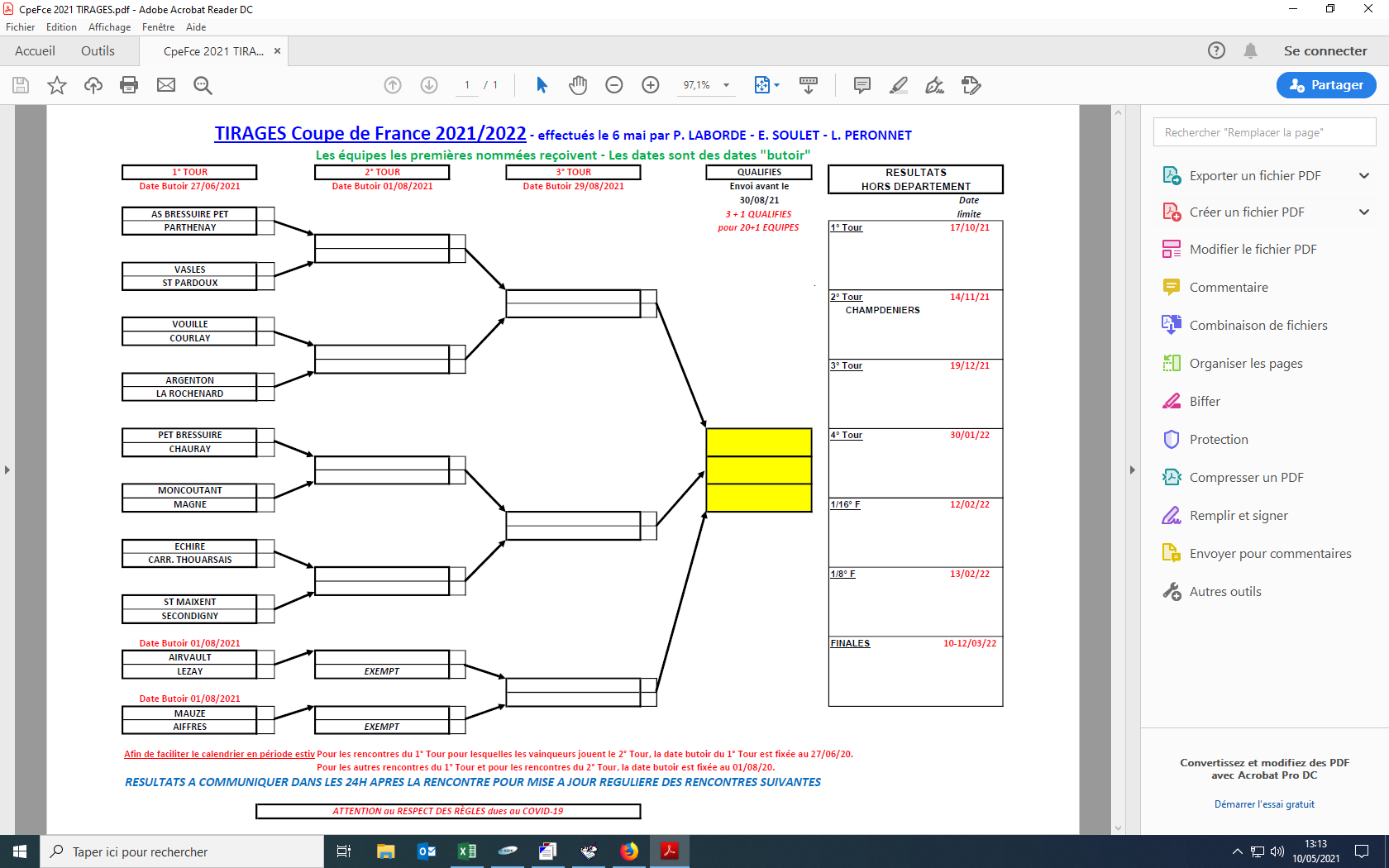Open Excel from the taskbar
This screenshot has height=868, width=1389.
(467, 851)
